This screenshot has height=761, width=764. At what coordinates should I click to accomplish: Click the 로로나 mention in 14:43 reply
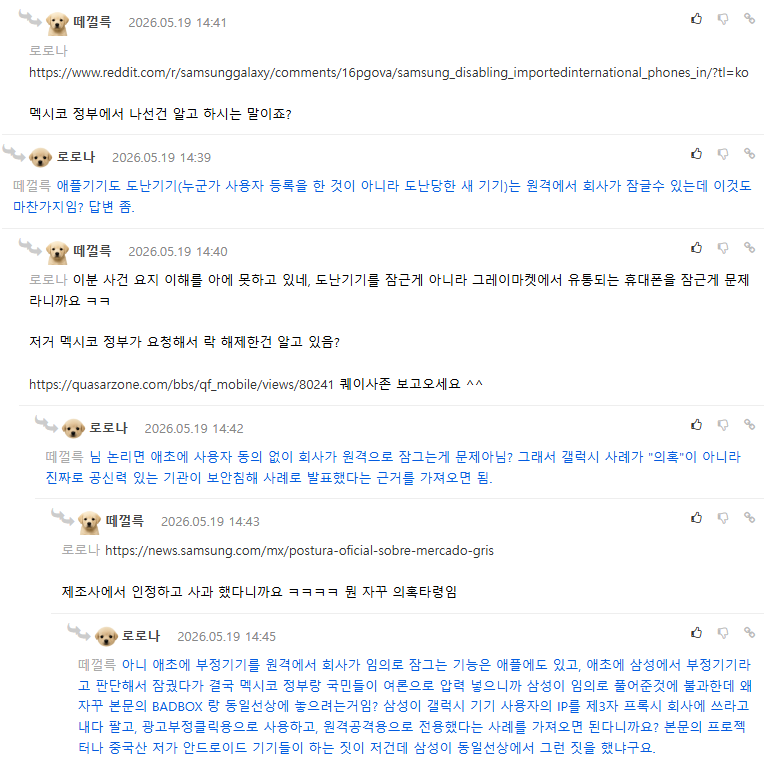pos(80,550)
